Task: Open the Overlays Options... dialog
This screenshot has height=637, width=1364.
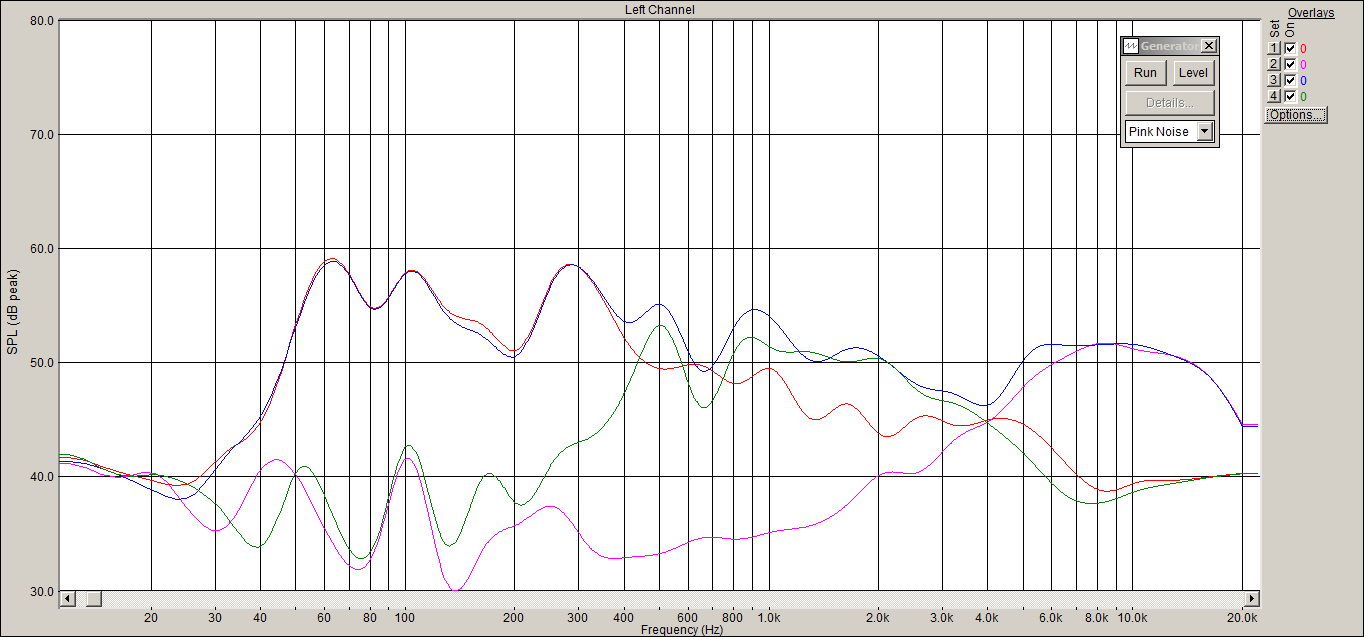Action: [1296, 115]
